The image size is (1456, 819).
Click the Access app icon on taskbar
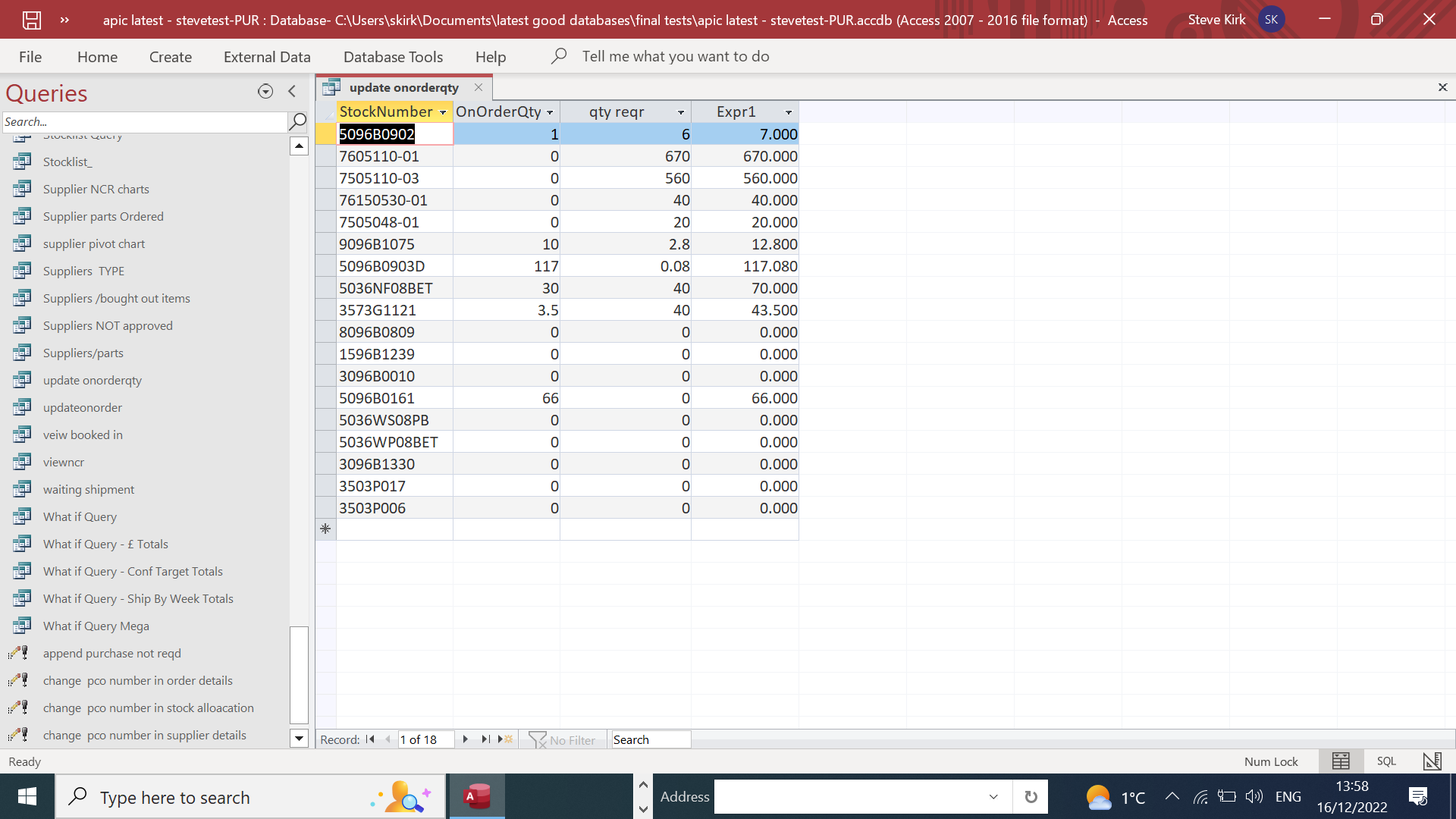click(x=477, y=797)
